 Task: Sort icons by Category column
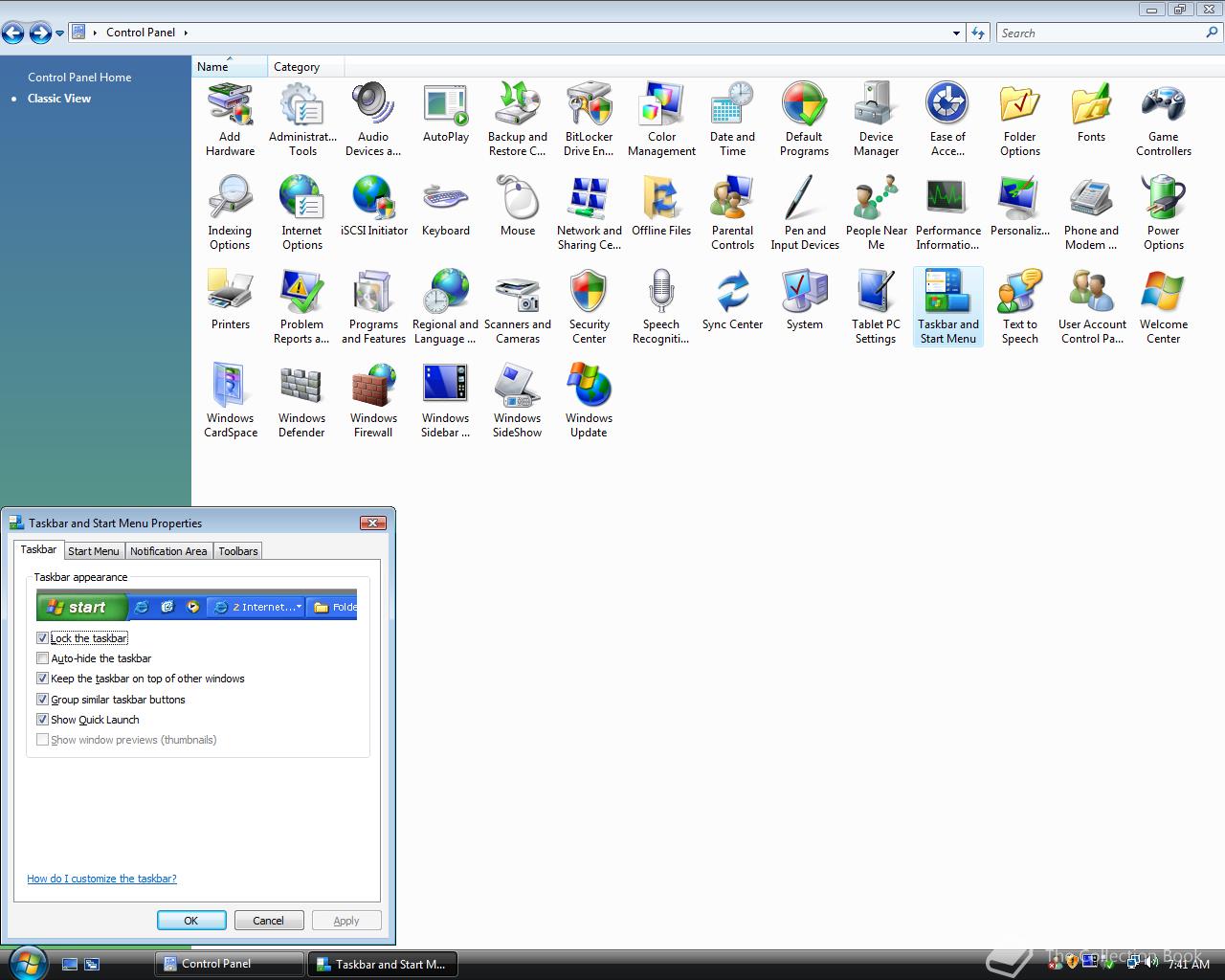(x=306, y=67)
